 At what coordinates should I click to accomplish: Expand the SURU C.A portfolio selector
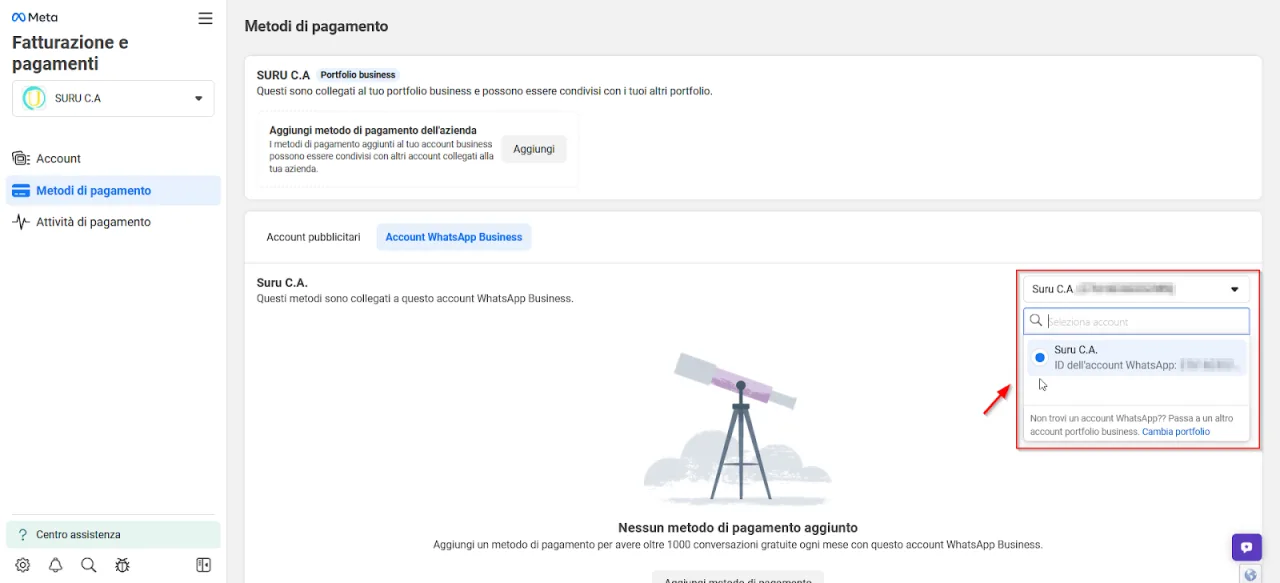pos(113,98)
